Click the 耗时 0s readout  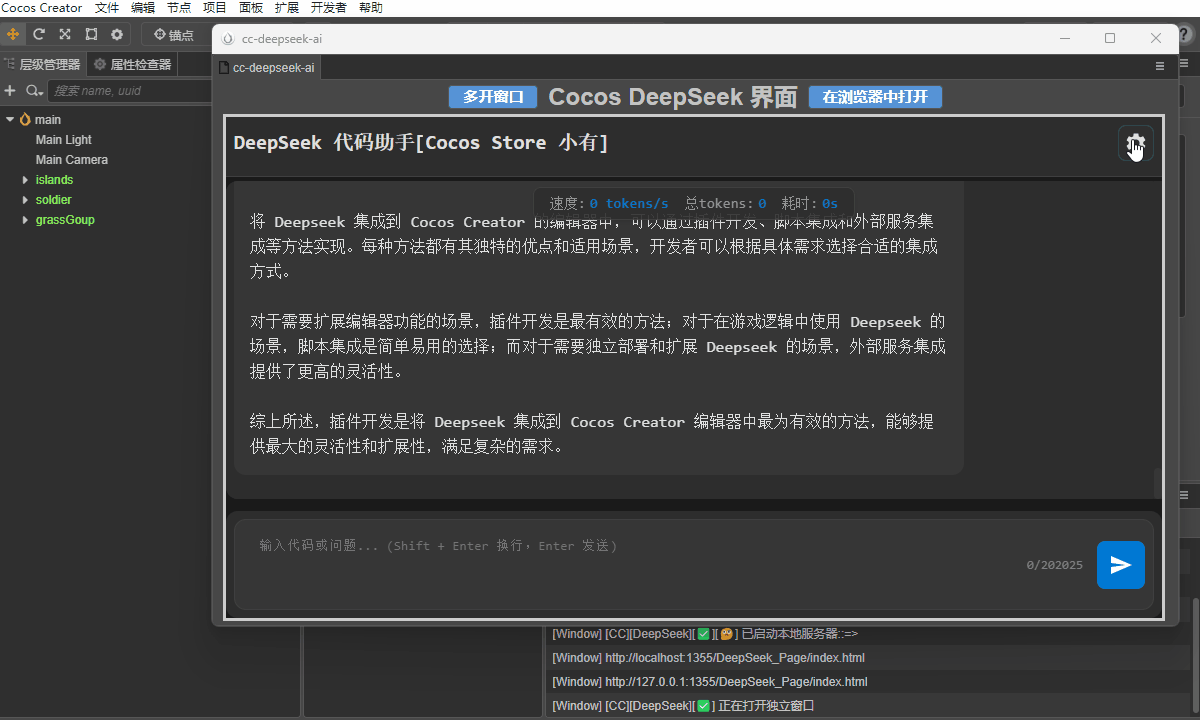pos(810,203)
